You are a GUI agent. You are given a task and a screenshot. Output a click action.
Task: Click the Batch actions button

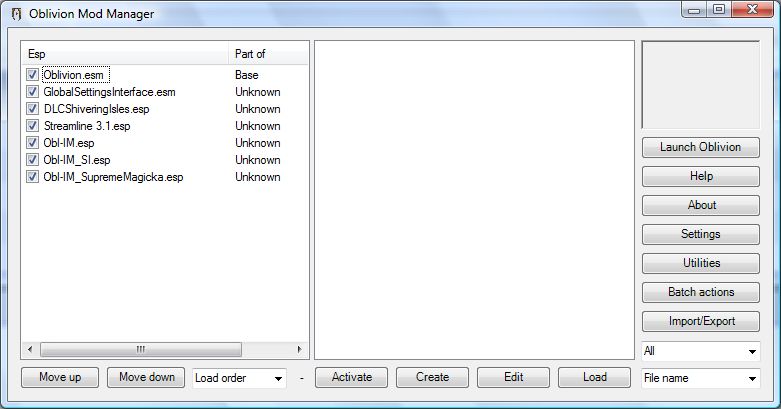pos(700,292)
